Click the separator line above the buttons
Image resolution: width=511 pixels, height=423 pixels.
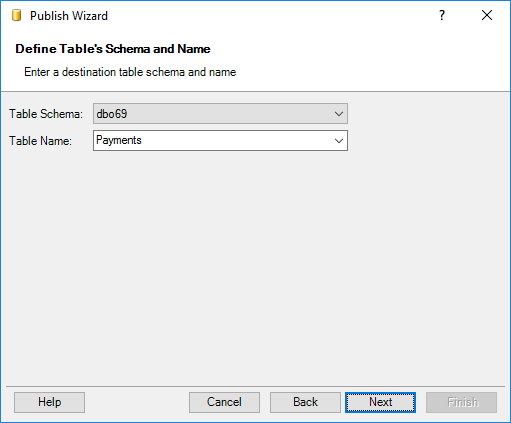pyautogui.click(x=256, y=387)
